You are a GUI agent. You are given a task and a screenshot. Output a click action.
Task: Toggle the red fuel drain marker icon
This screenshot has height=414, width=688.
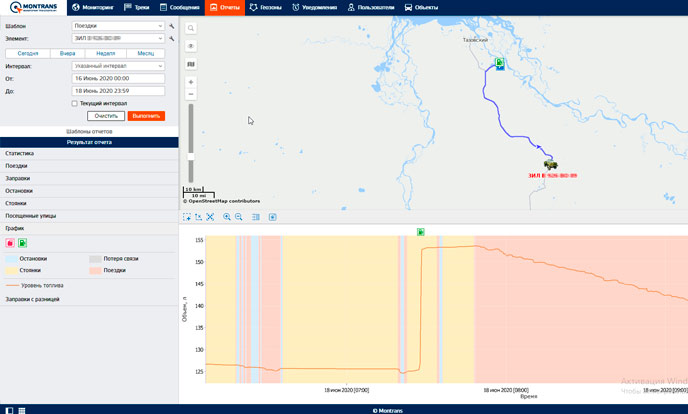10,243
